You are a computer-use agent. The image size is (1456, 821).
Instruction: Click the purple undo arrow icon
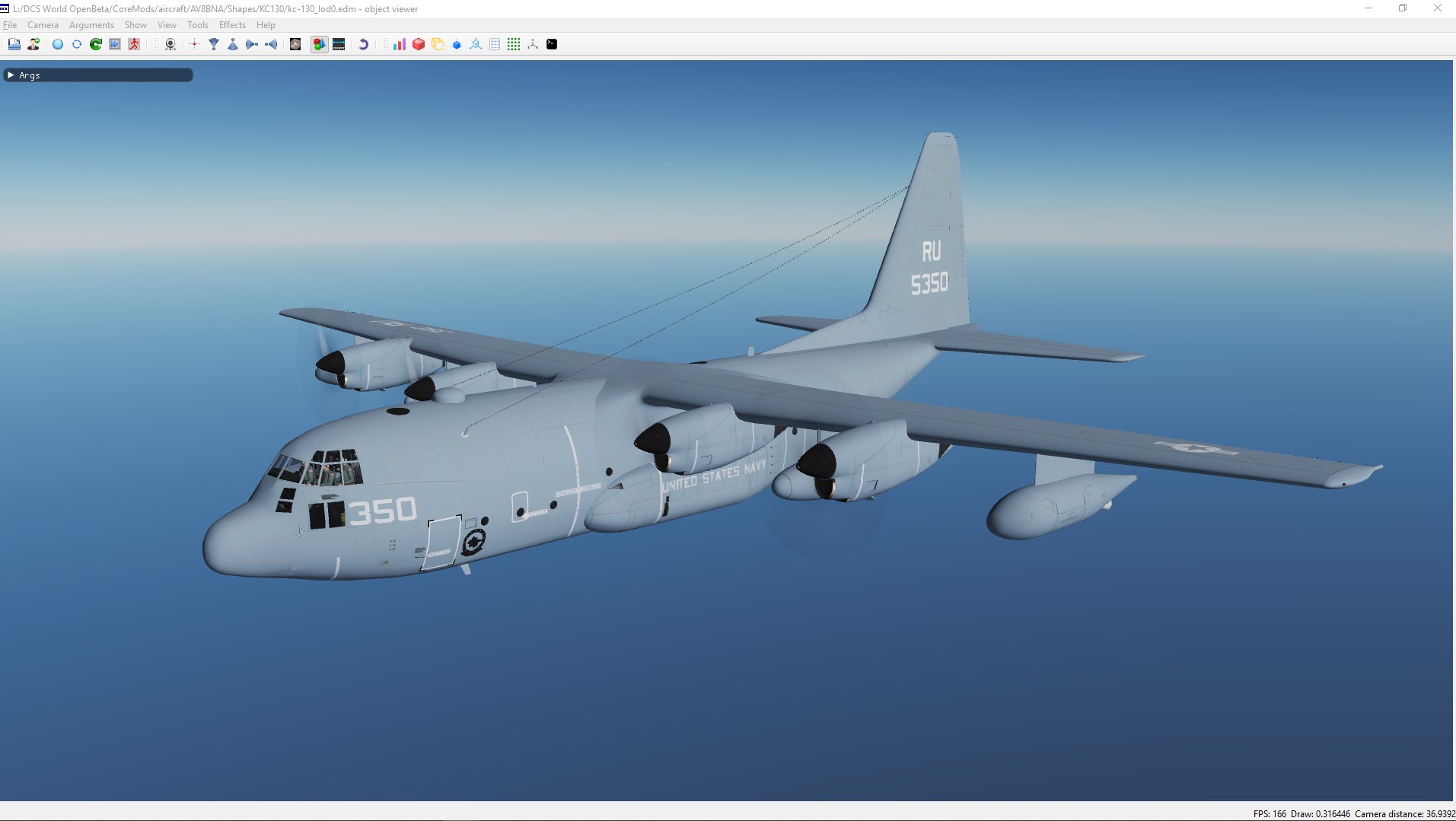(363, 44)
